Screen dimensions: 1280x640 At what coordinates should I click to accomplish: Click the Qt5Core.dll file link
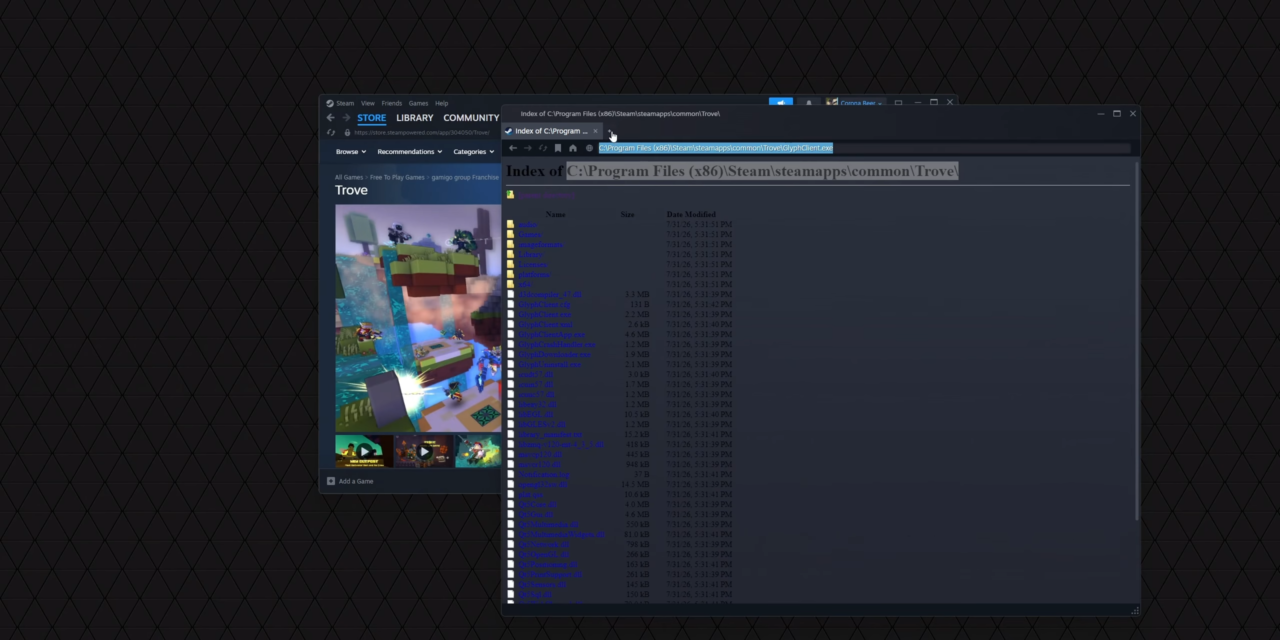pos(537,504)
